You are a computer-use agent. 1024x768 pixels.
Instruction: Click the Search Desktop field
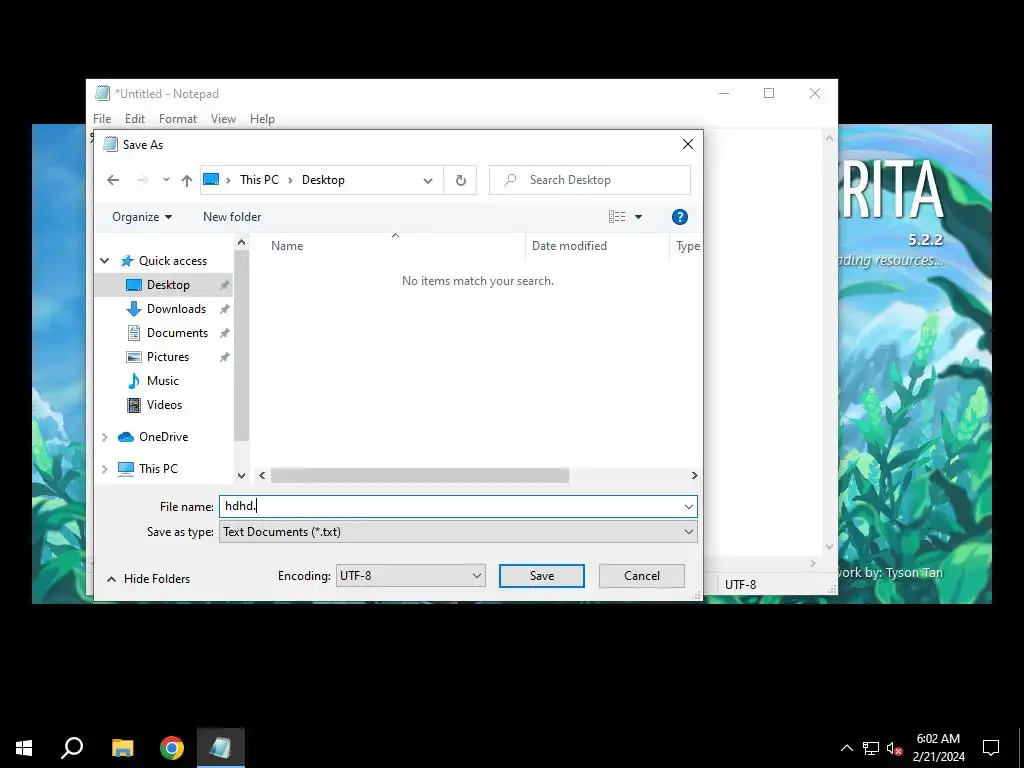coord(590,180)
